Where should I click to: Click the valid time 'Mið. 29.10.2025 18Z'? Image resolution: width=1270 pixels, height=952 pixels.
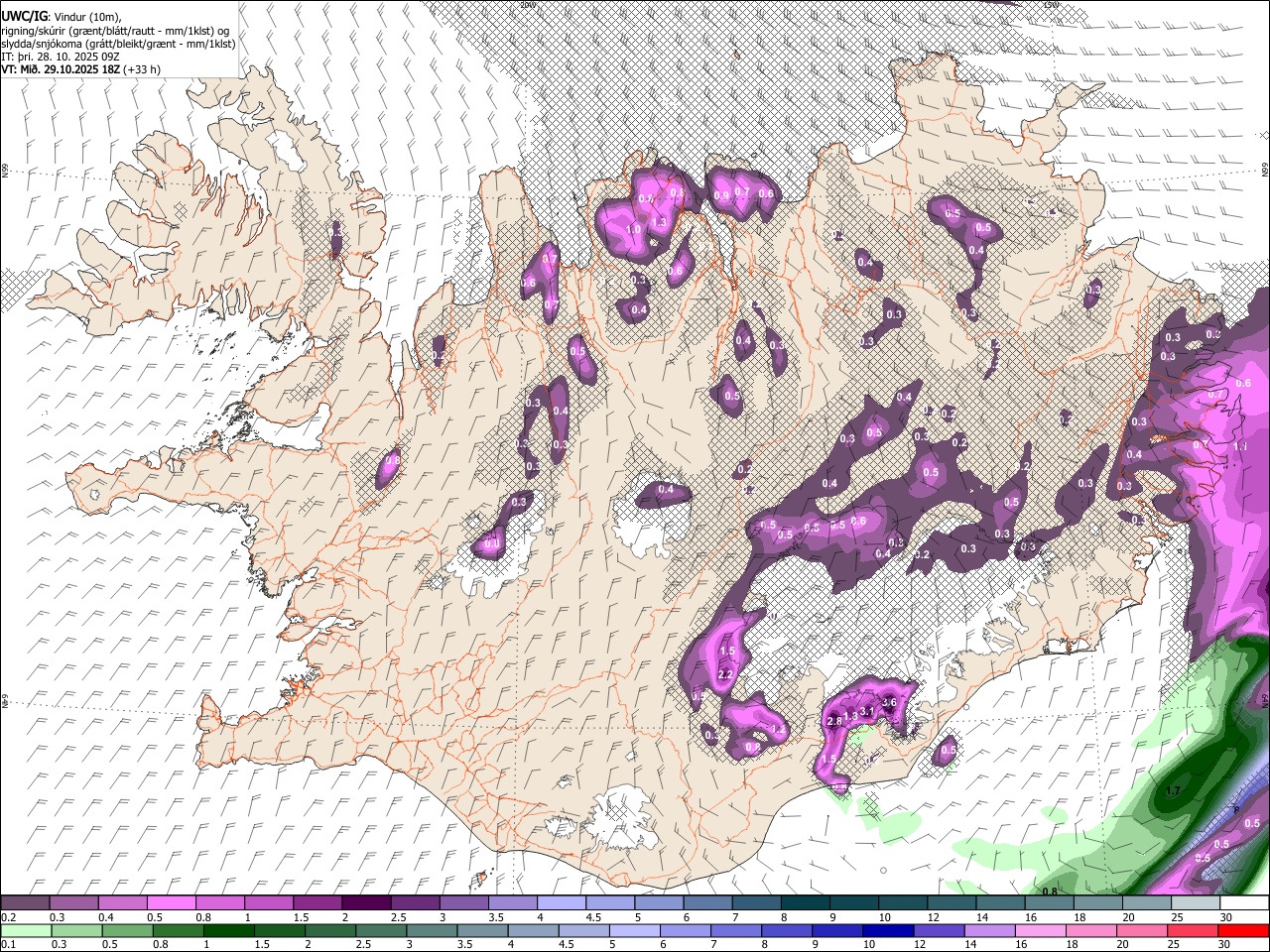pyautogui.click(x=70, y=69)
